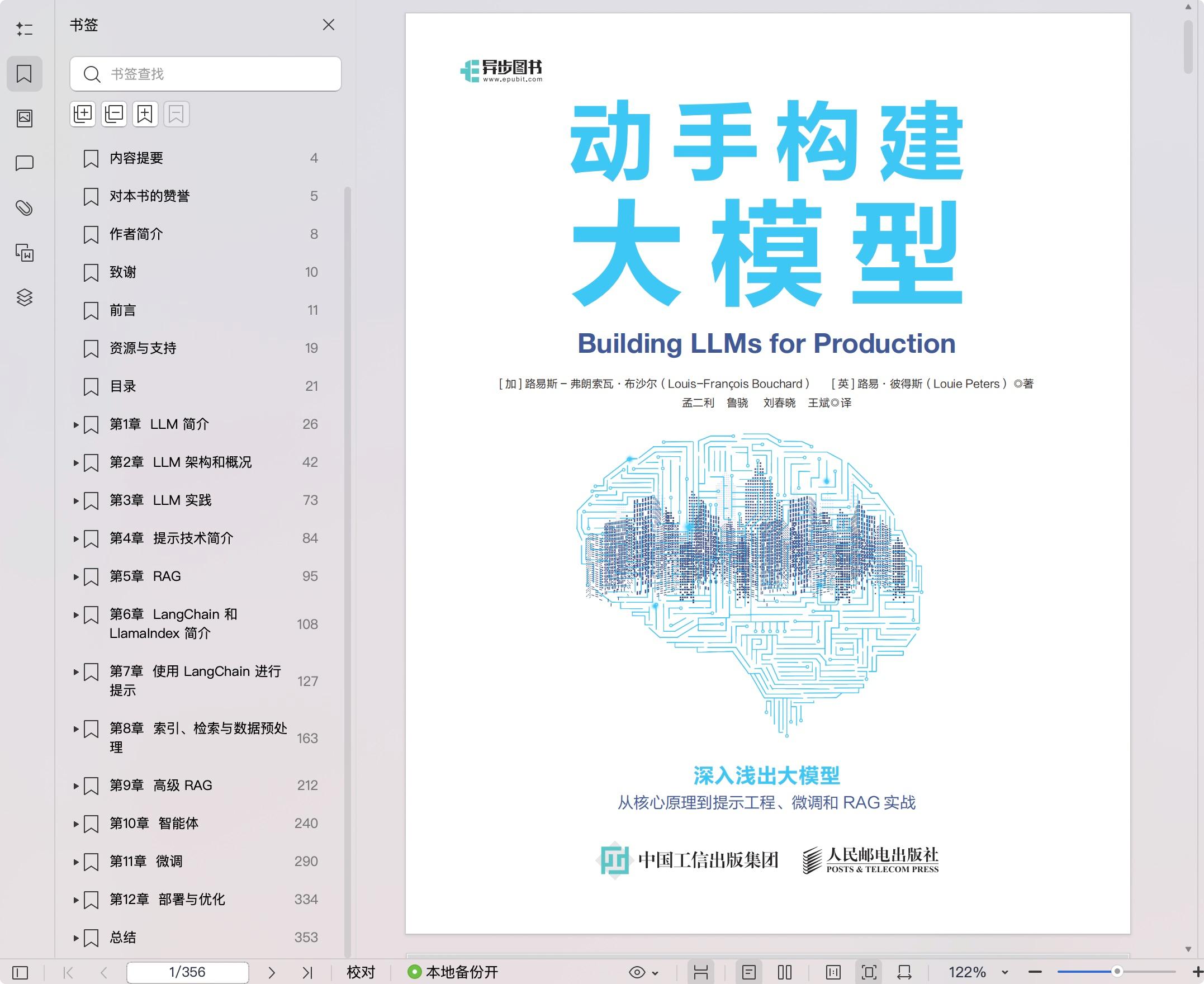Fit page to width icon
Screen dimensions: 1204x984
click(x=904, y=973)
